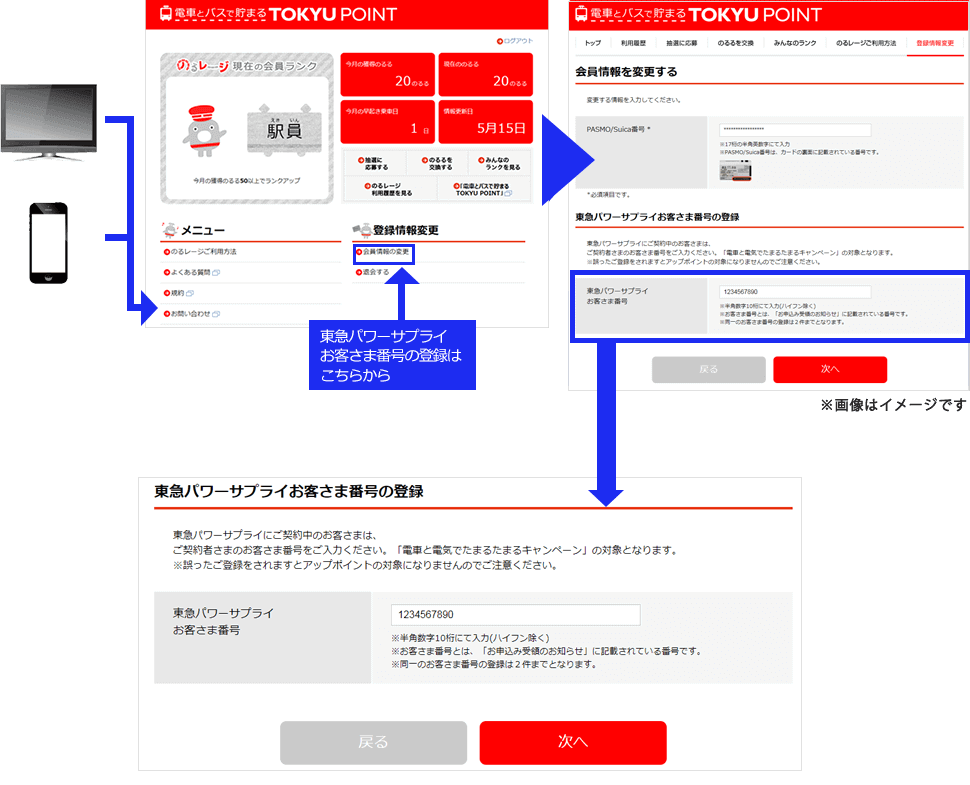Select the みんなのランク tab

794,43
